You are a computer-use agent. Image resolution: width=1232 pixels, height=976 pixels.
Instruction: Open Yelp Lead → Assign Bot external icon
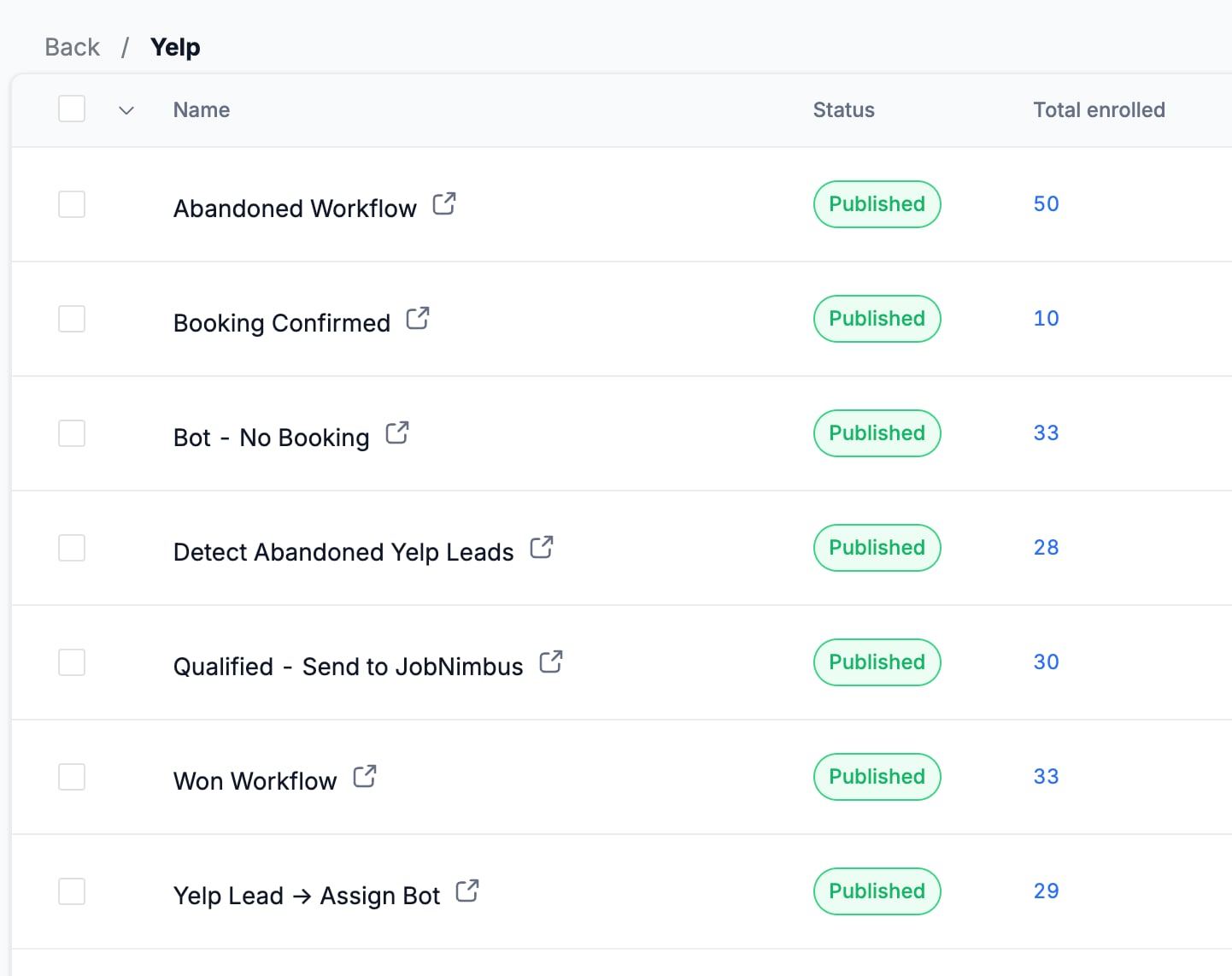pyautogui.click(x=467, y=891)
